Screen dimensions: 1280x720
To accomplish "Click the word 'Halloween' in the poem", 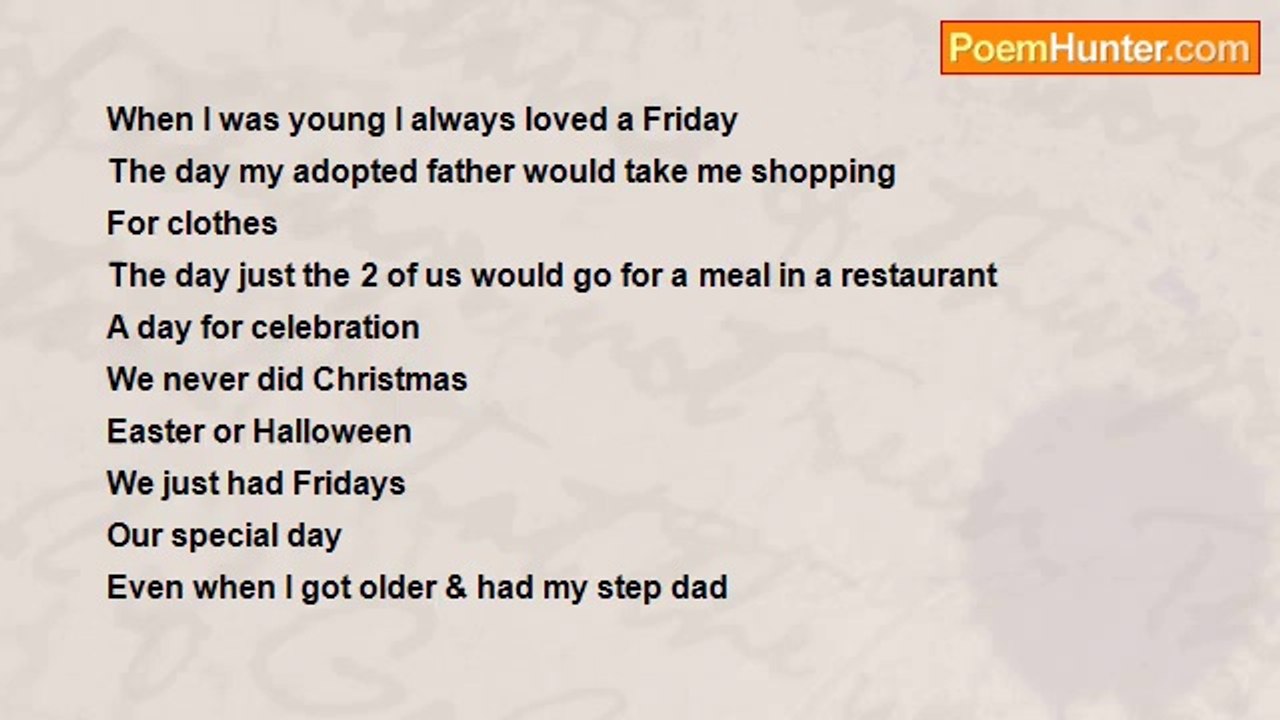I will click(x=332, y=431).
